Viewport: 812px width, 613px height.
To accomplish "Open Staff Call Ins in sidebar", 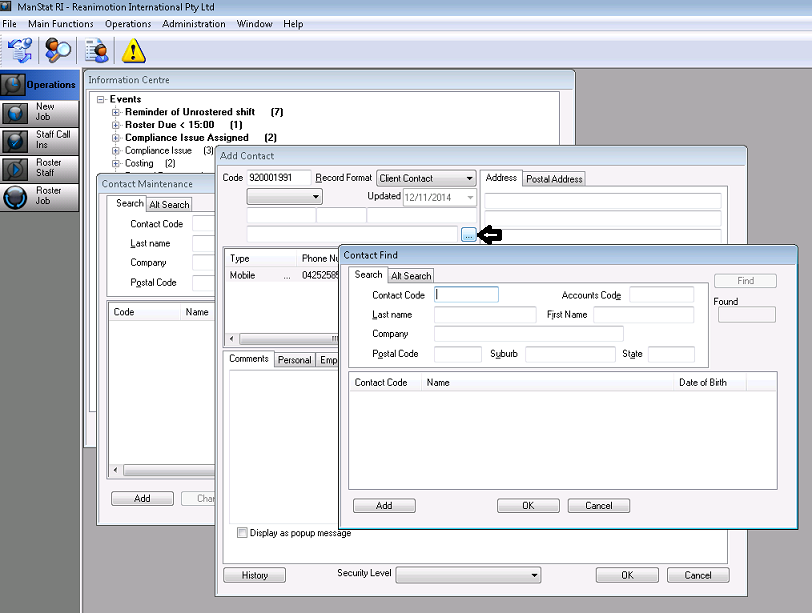I will 16,140.
